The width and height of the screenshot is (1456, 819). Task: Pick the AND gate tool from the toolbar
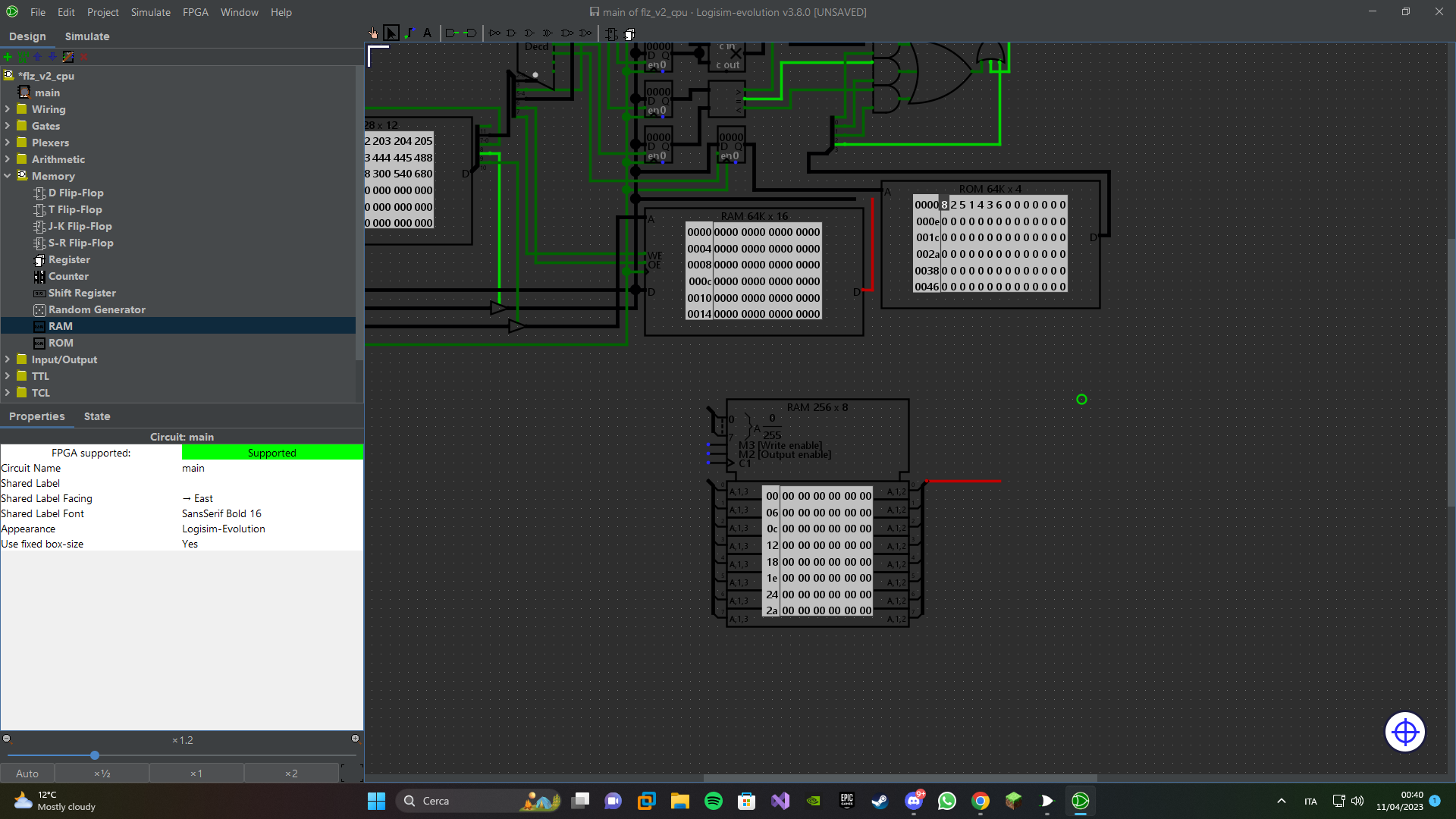[512, 33]
